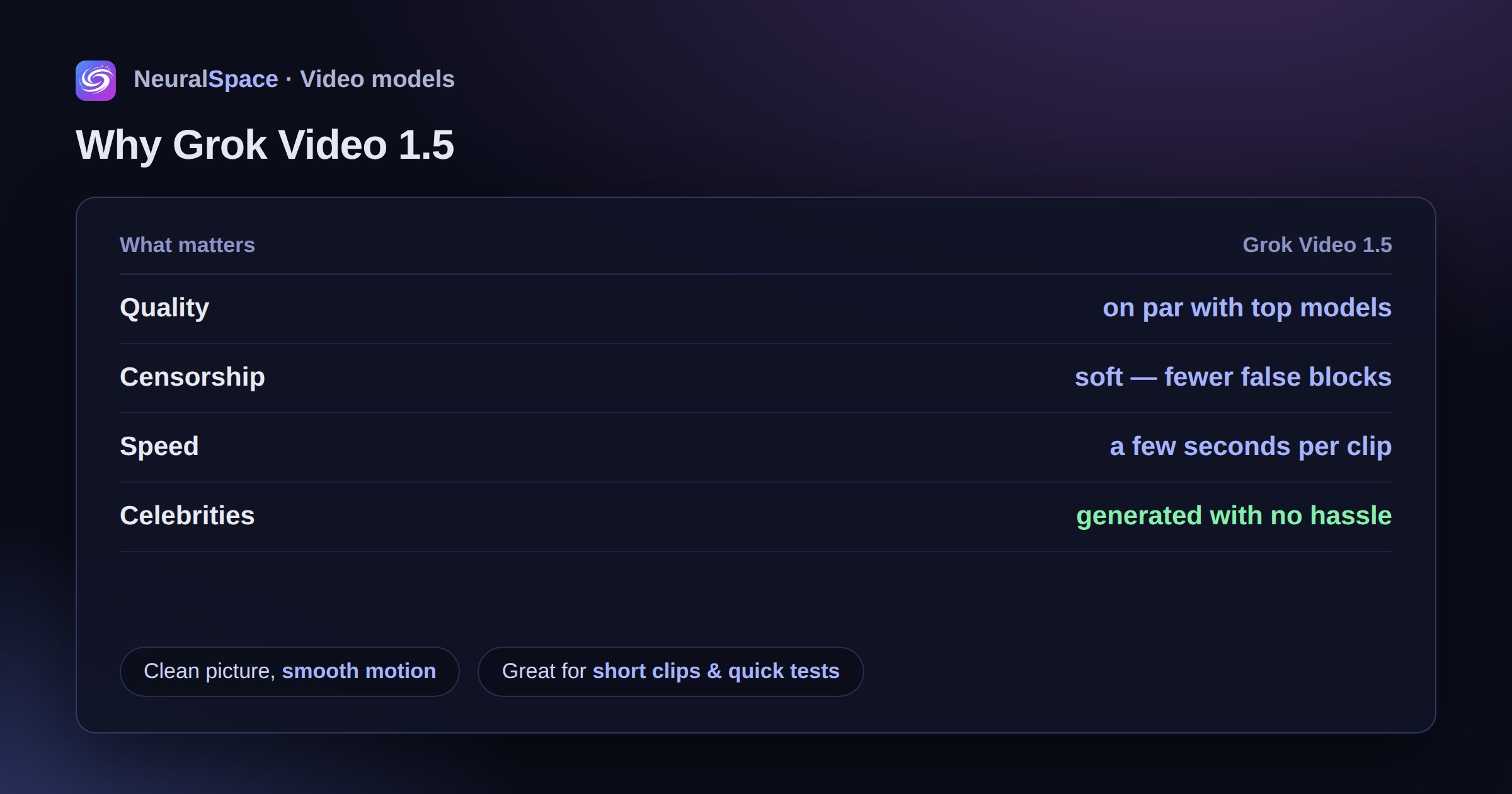
Task: Click 'soft — fewer false blocks' value
Action: pos(1233,377)
